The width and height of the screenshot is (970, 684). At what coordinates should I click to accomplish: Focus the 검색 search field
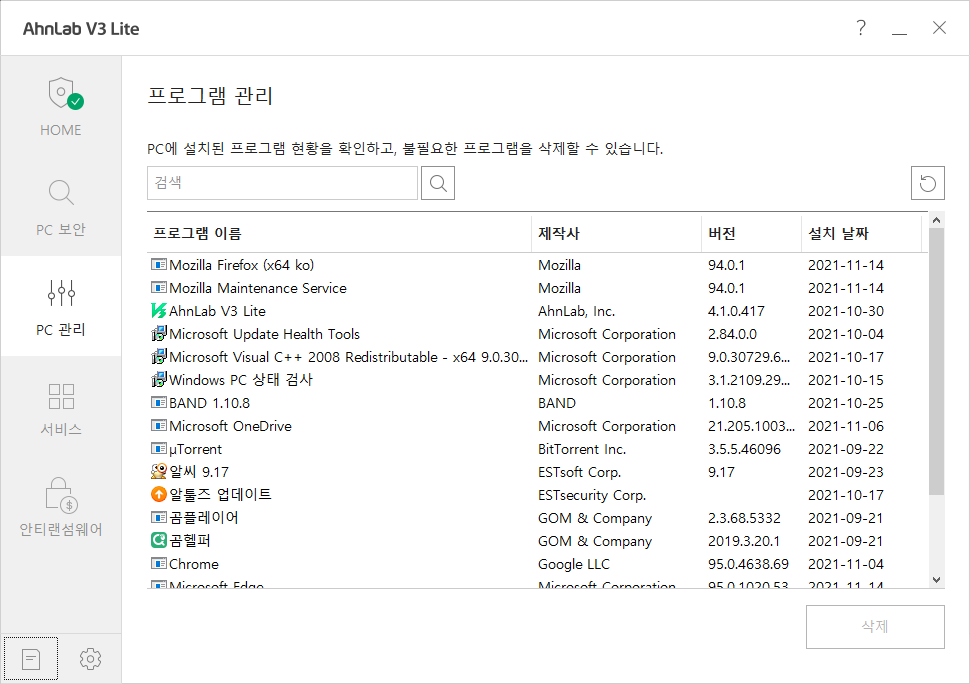(282, 183)
